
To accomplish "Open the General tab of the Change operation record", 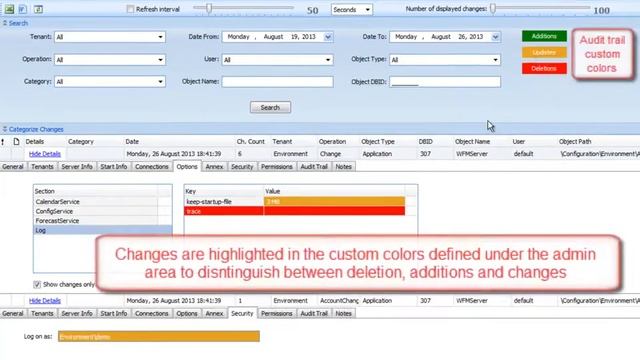I will pyautogui.click(x=13, y=167).
